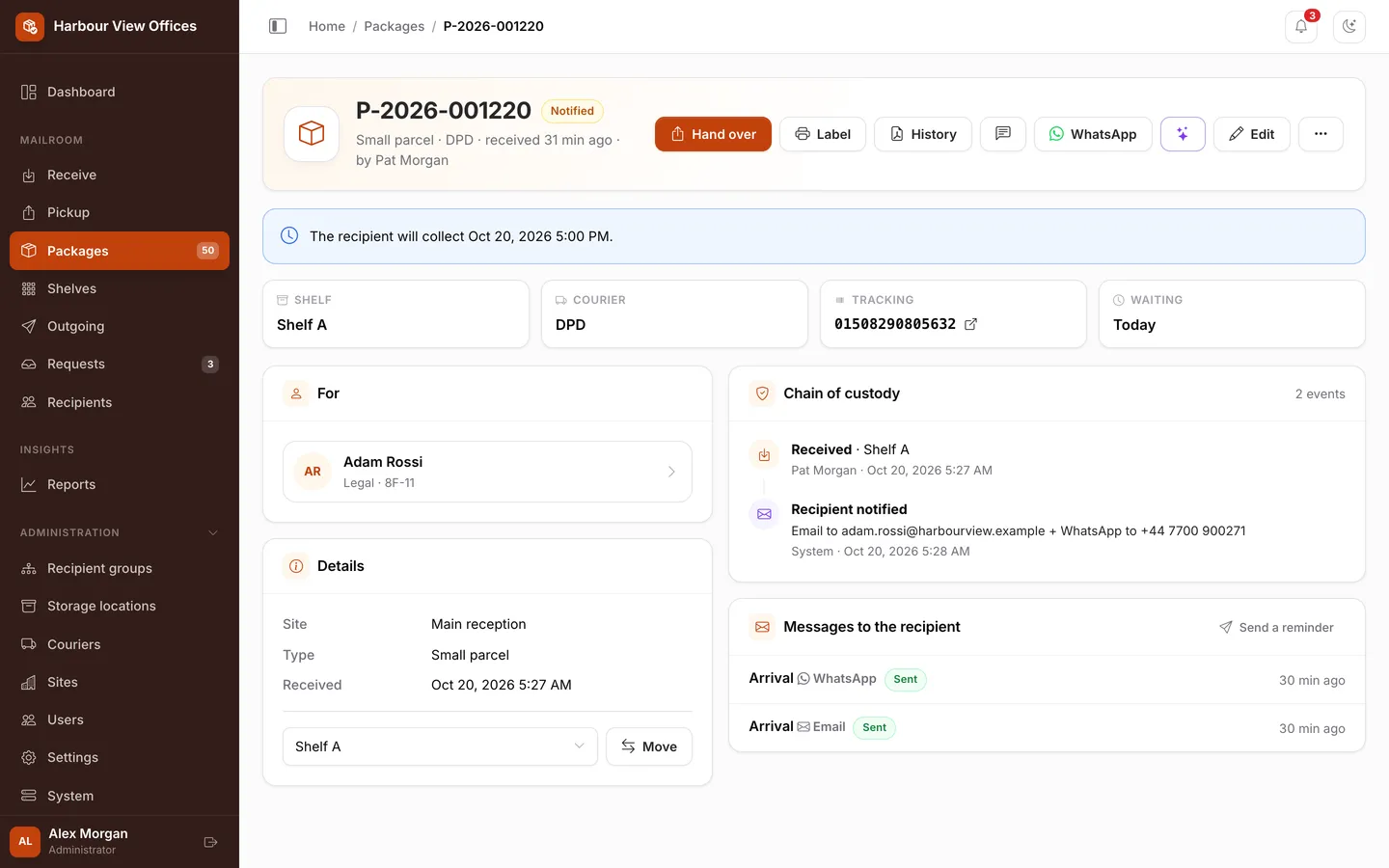Click the log out icon
The image size is (1389, 868).
click(210, 842)
